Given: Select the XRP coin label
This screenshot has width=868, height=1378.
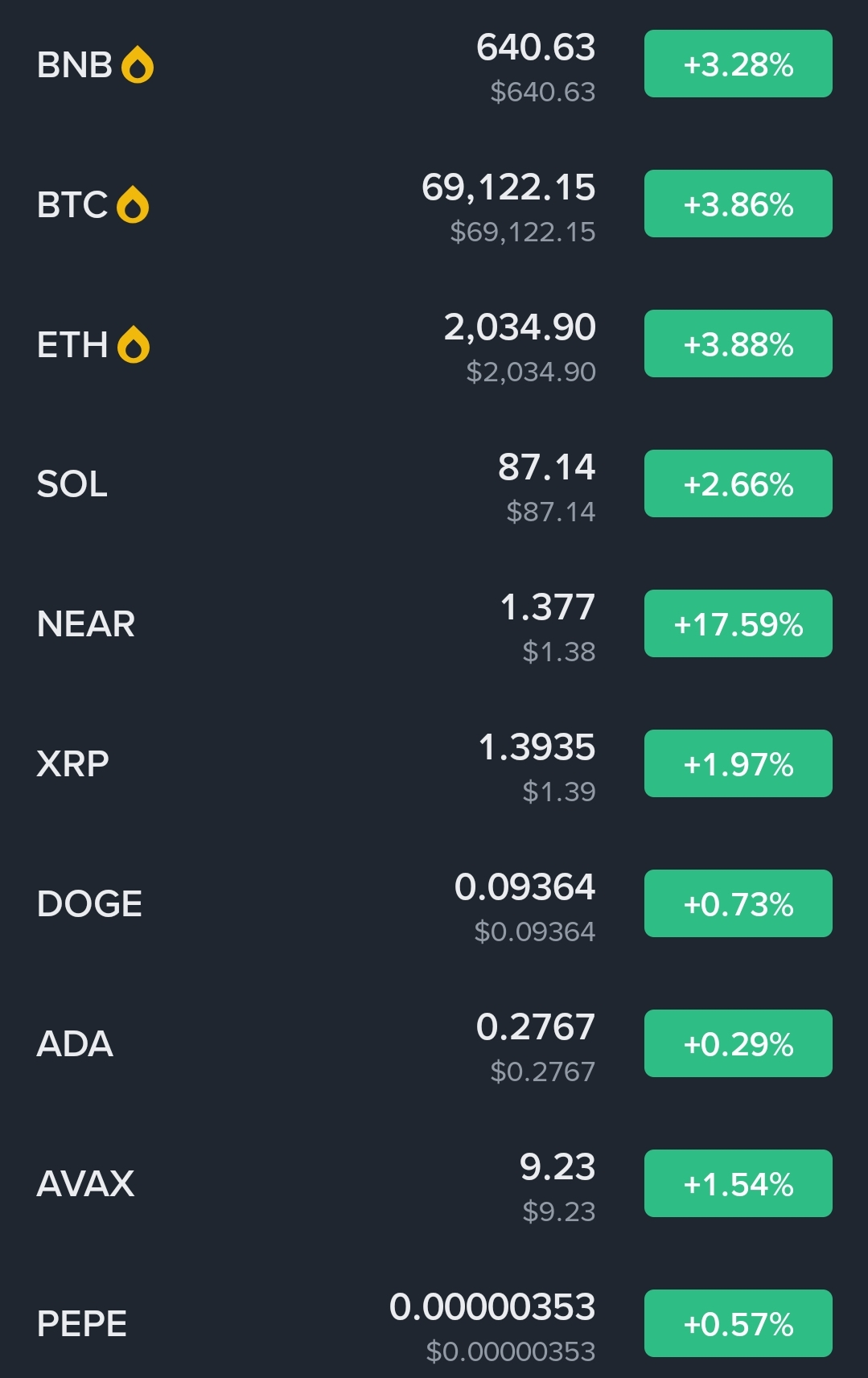Looking at the screenshot, I should [73, 764].
